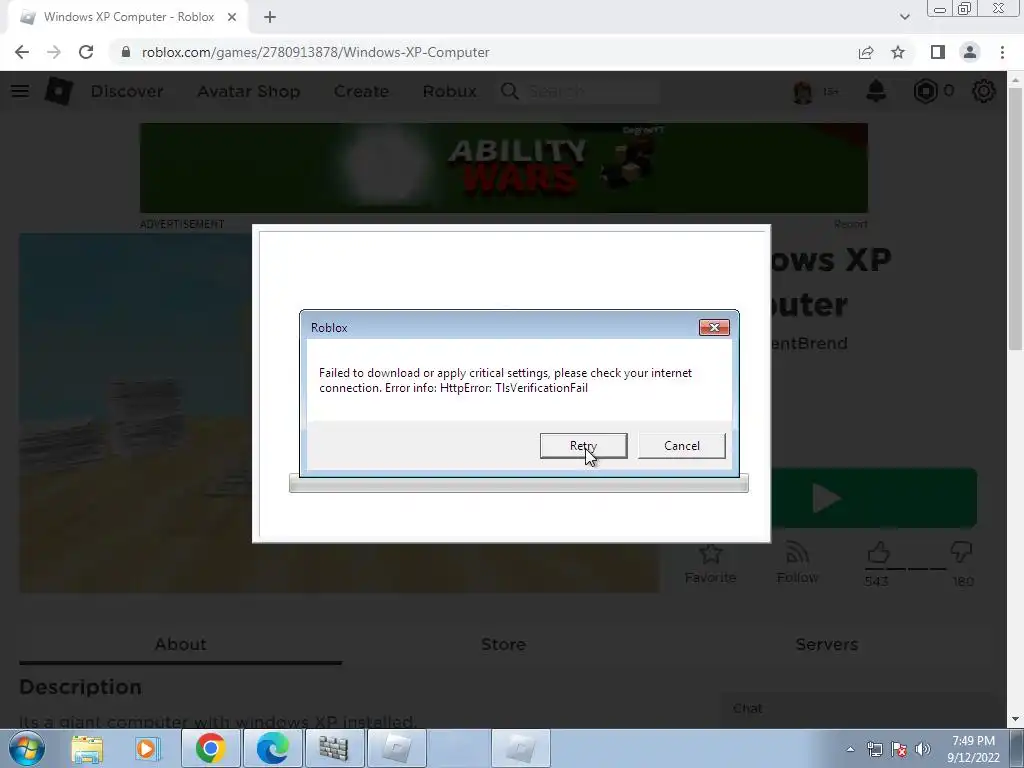1024x768 pixels.
Task: Click the Robux balance icon
Action: pyautogui.click(x=925, y=91)
